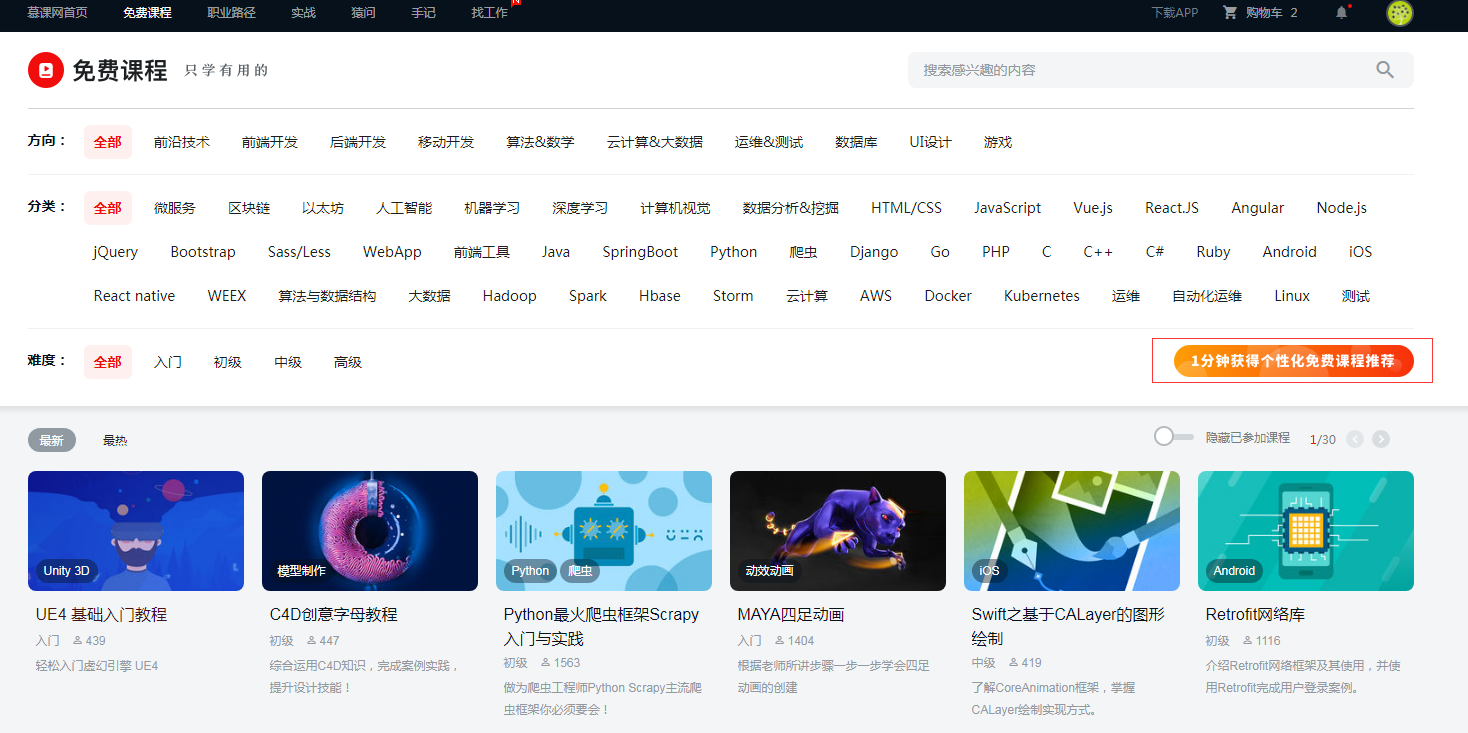Select the Docker category filter
This screenshot has height=733, width=1468.
click(x=947, y=295)
